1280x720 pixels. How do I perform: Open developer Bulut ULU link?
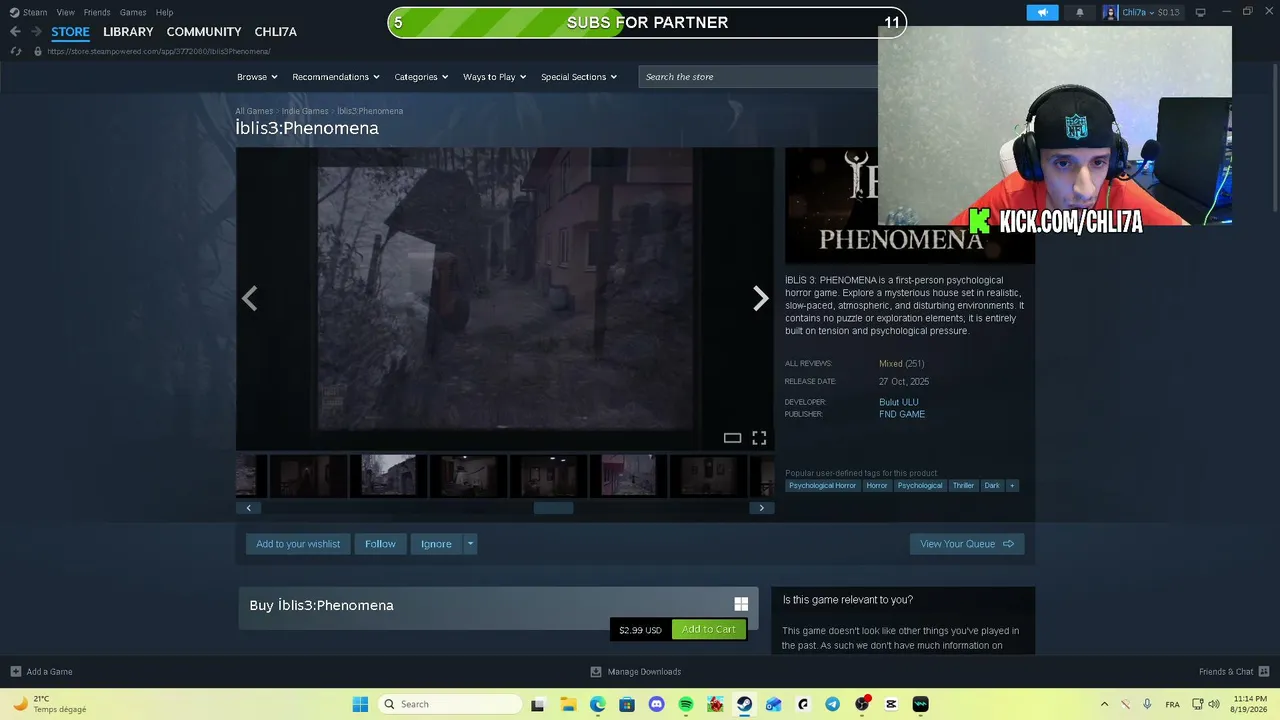[x=898, y=402]
